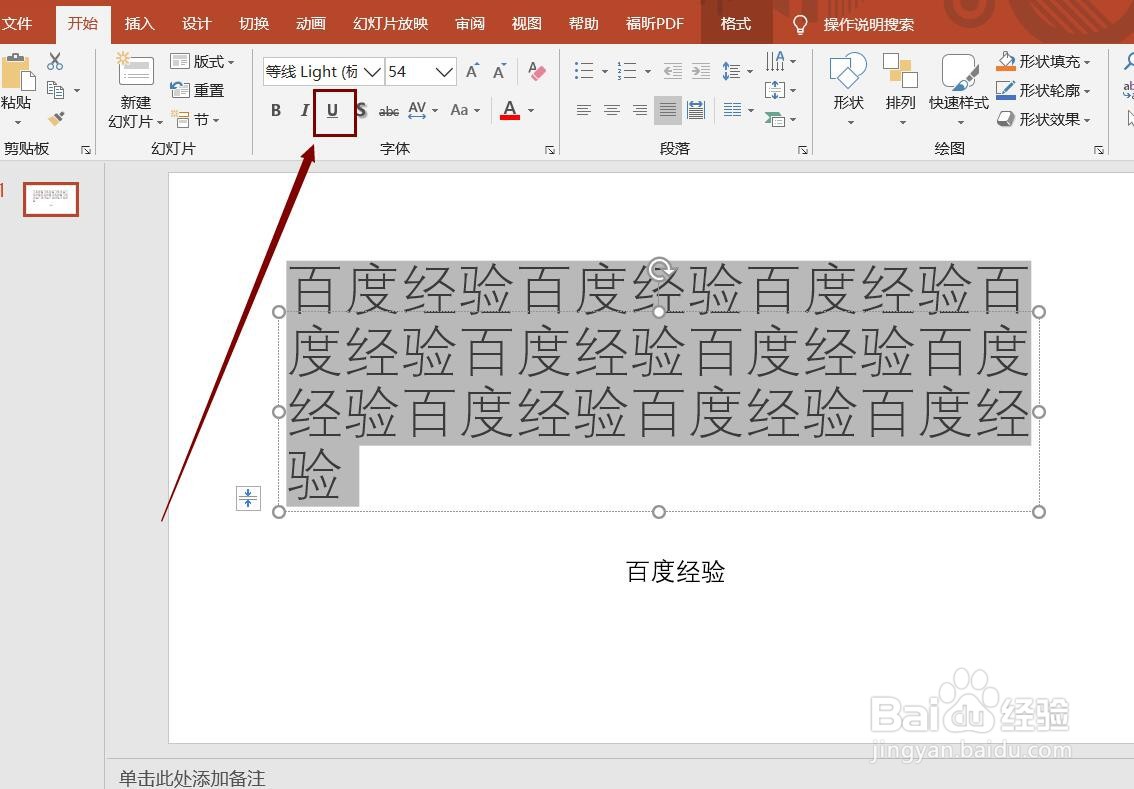Open the font size dropdown
This screenshot has height=789, width=1134.
click(444, 72)
